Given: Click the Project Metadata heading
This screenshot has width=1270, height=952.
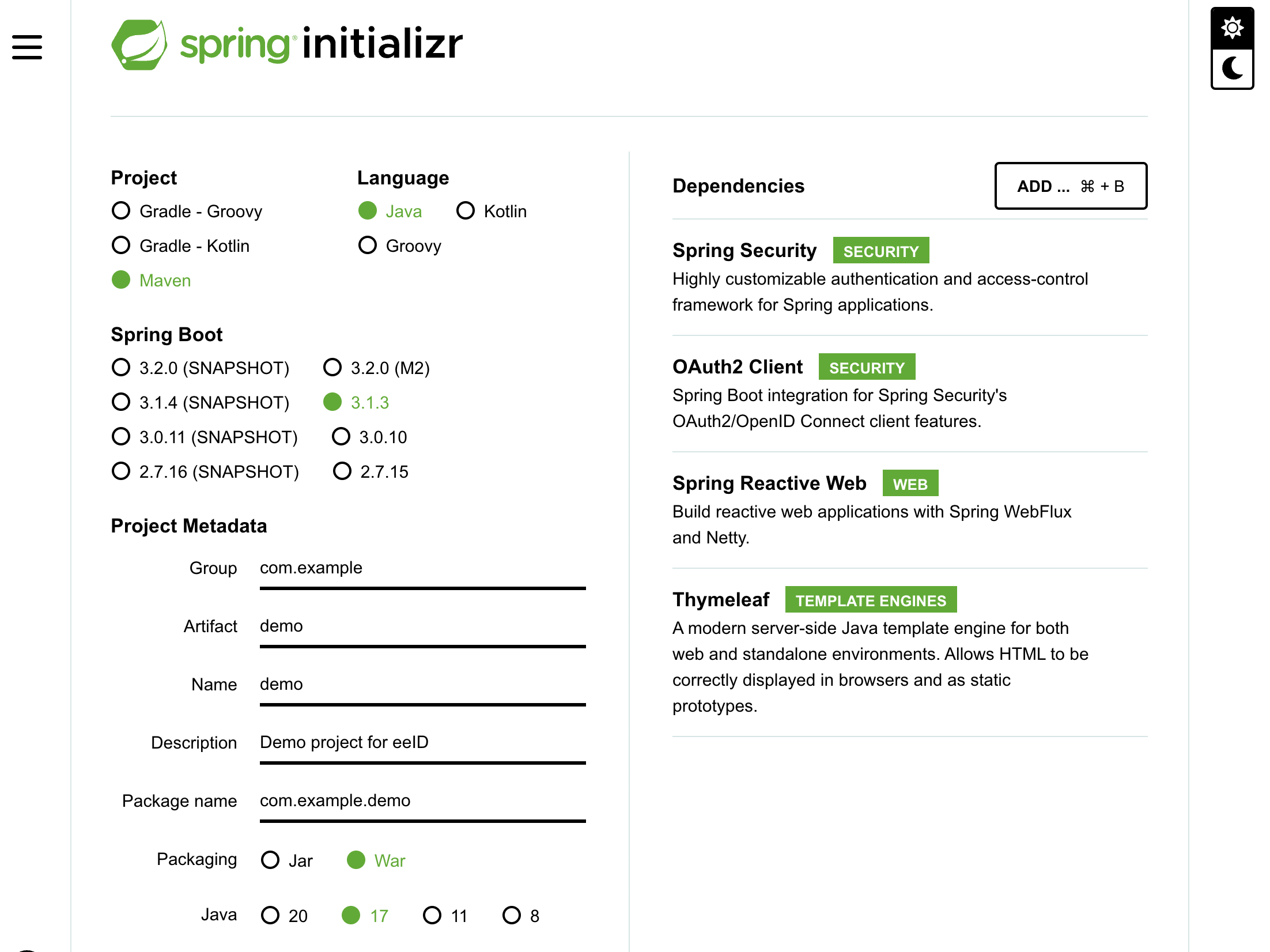Looking at the screenshot, I should click(189, 526).
